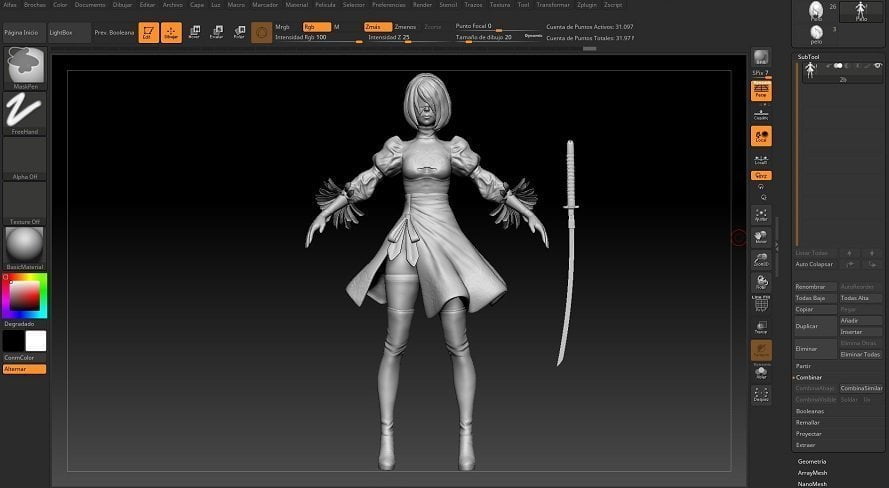Click the L.Sym icon
Viewport: 889px width, 488px height.
point(761,160)
